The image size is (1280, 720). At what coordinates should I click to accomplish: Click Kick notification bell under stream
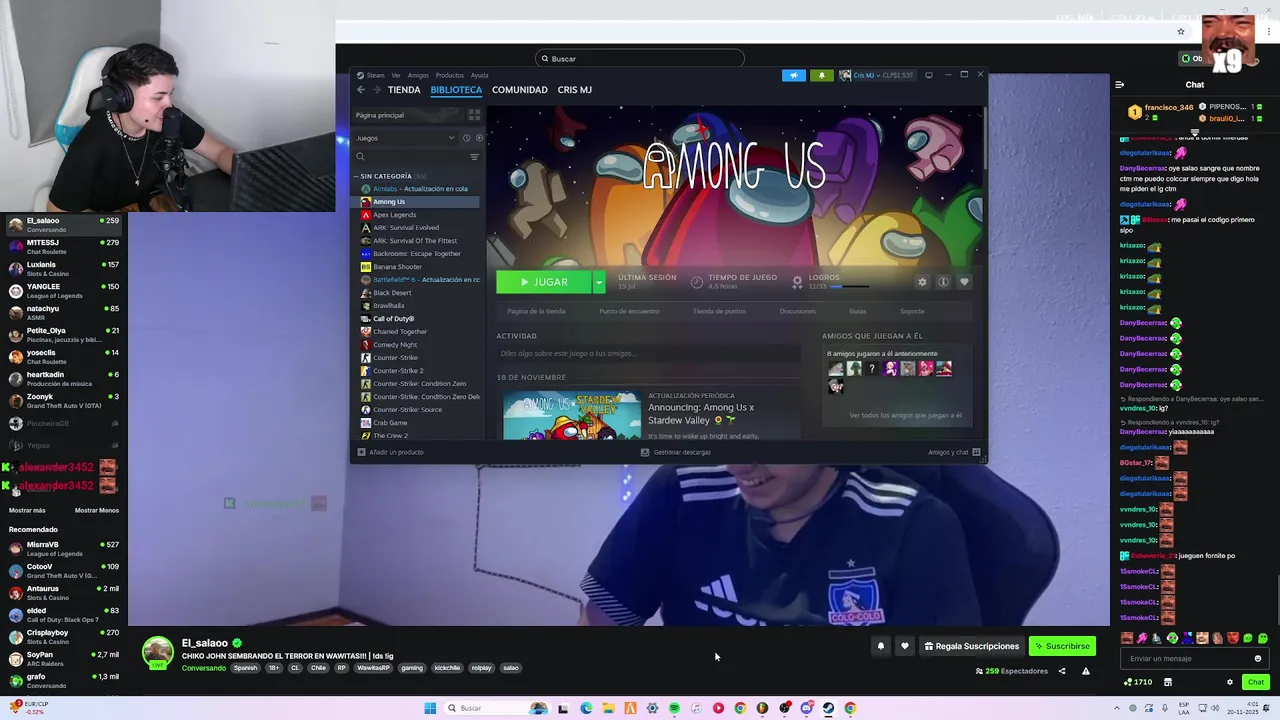(881, 646)
